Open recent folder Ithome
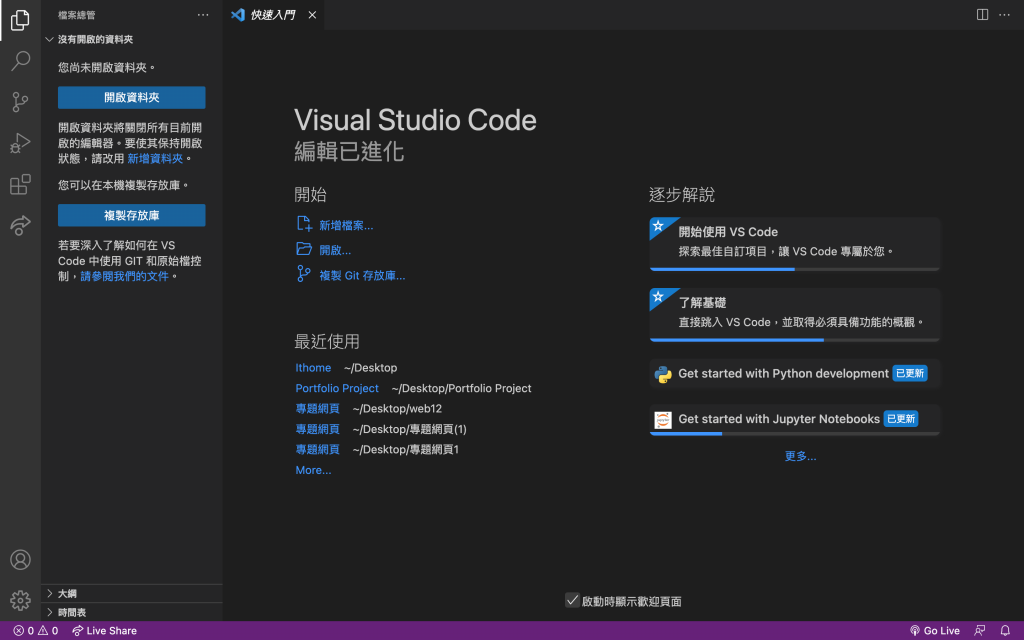The width and height of the screenshot is (1024, 640). tap(313, 368)
